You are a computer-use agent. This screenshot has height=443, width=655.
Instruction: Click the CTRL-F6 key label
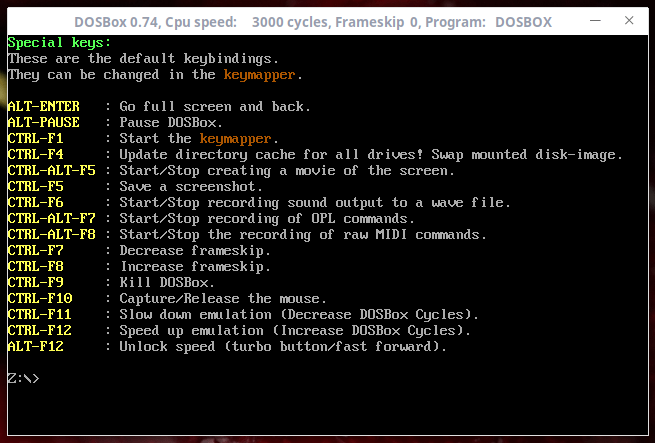(35, 203)
